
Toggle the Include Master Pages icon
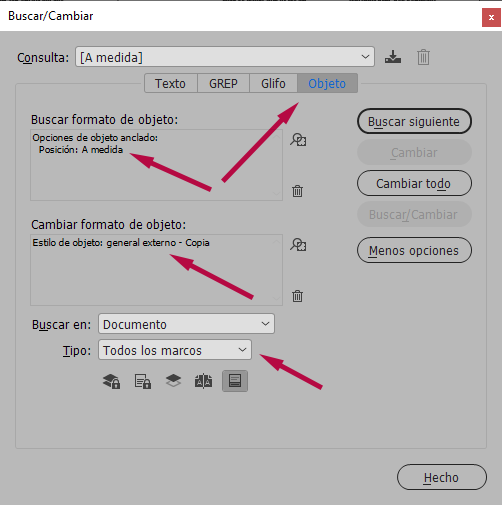coord(203,381)
